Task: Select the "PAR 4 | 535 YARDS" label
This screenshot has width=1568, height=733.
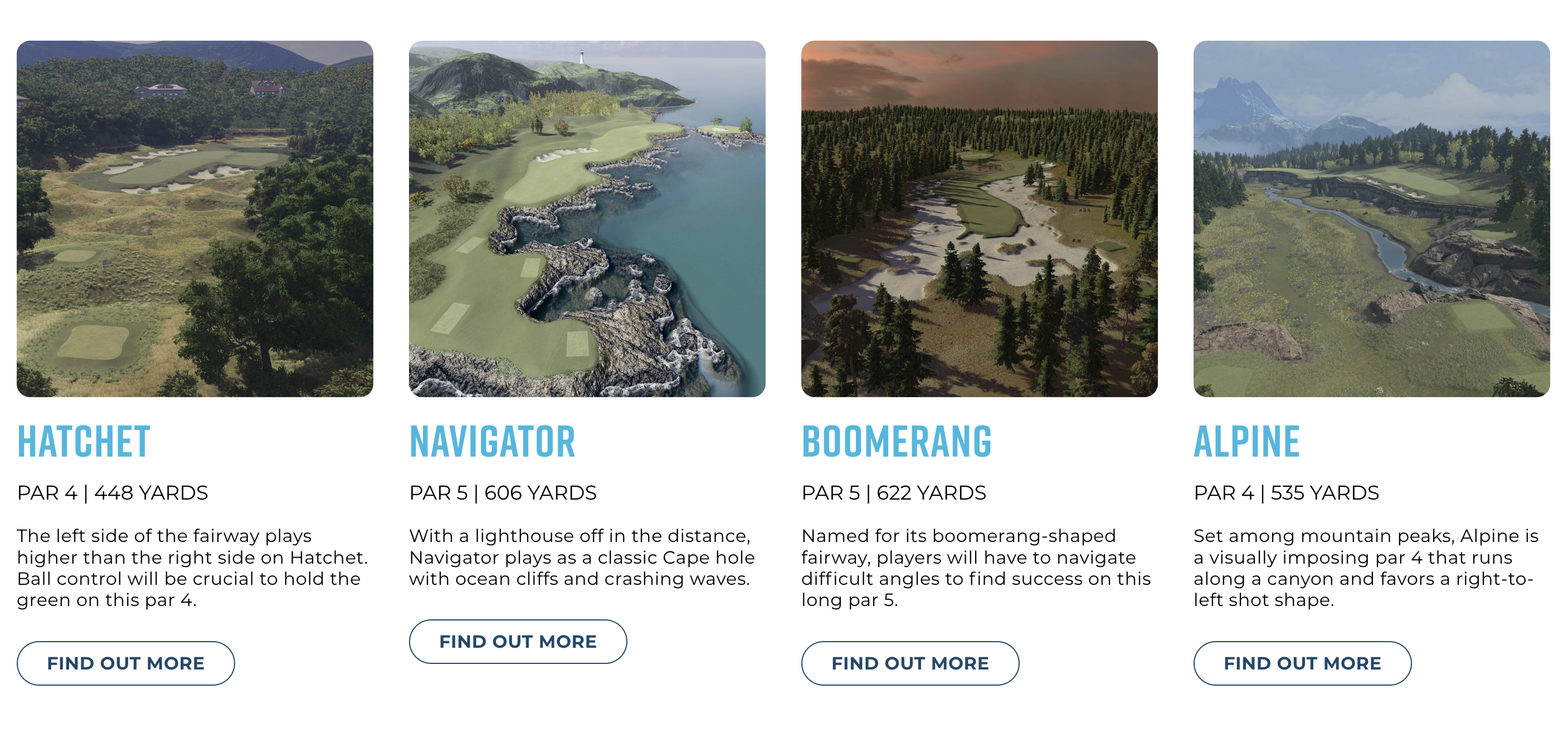Action: pyautogui.click(x=1285, y=493)
